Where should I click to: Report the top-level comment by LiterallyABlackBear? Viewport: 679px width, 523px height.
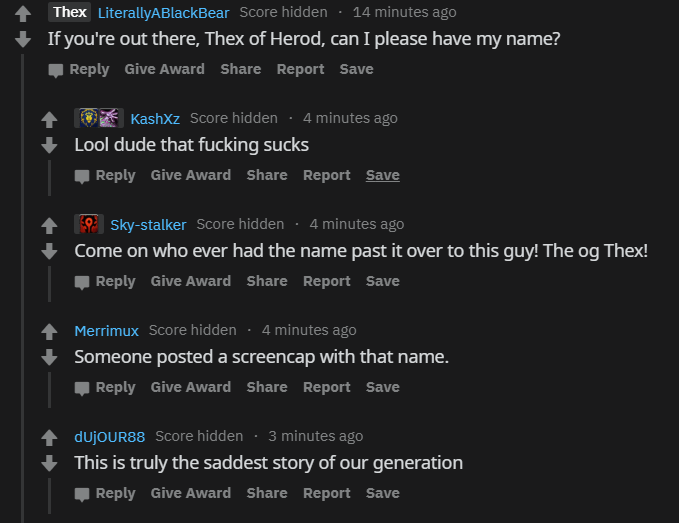(300, 69)
